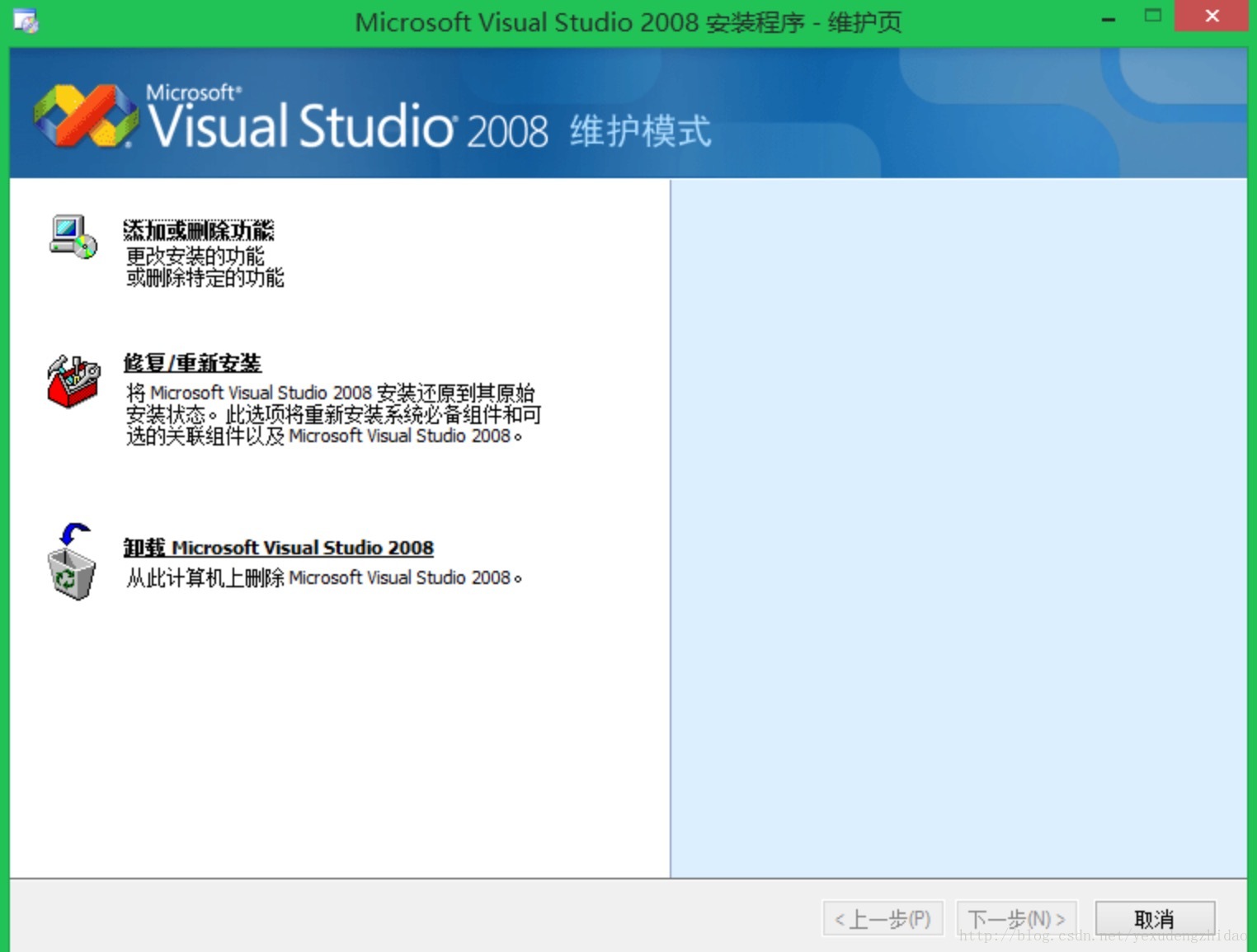Click the window title text 安装程序 - 维护页
Screen dimensions: 1257x952
click(804, 22)
